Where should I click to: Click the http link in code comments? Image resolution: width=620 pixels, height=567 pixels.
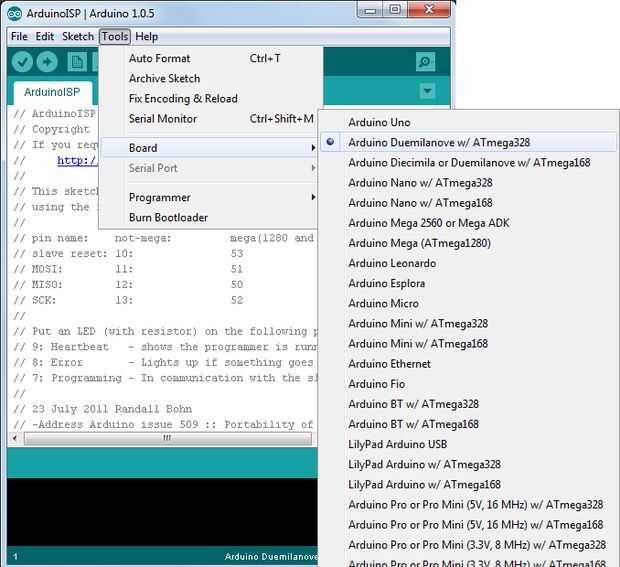77,161
